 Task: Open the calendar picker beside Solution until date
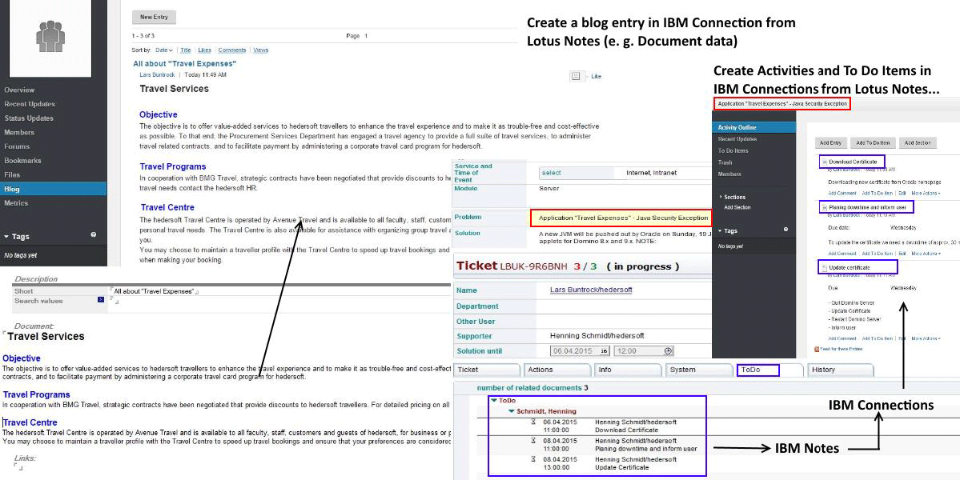[x=604, y=351]
